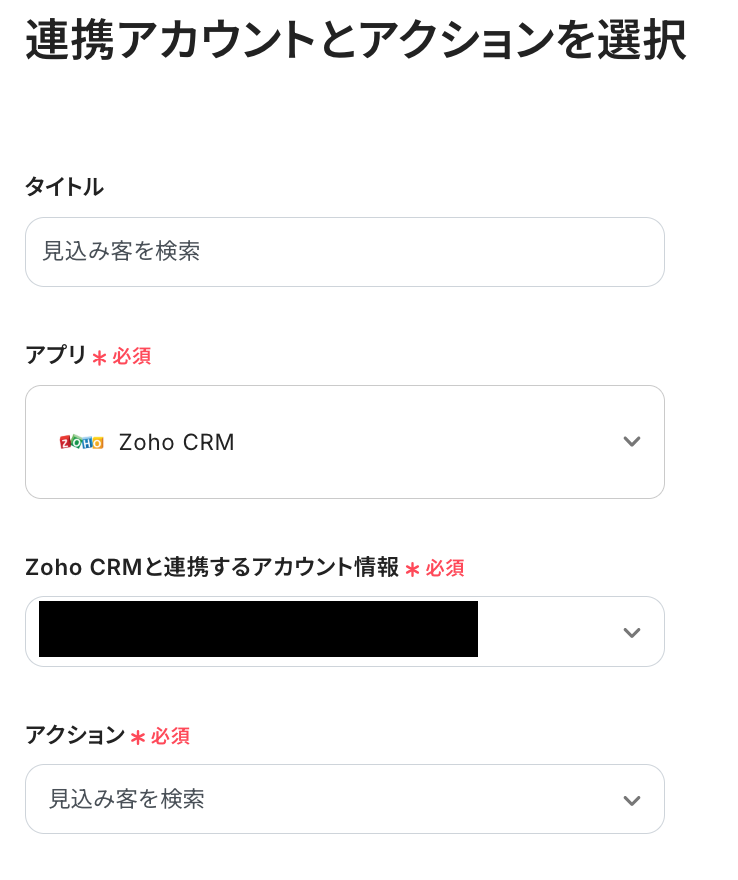Open the account info dropdown chevron
The height and width of the screenshot is (880, 738).
[631, 632]
